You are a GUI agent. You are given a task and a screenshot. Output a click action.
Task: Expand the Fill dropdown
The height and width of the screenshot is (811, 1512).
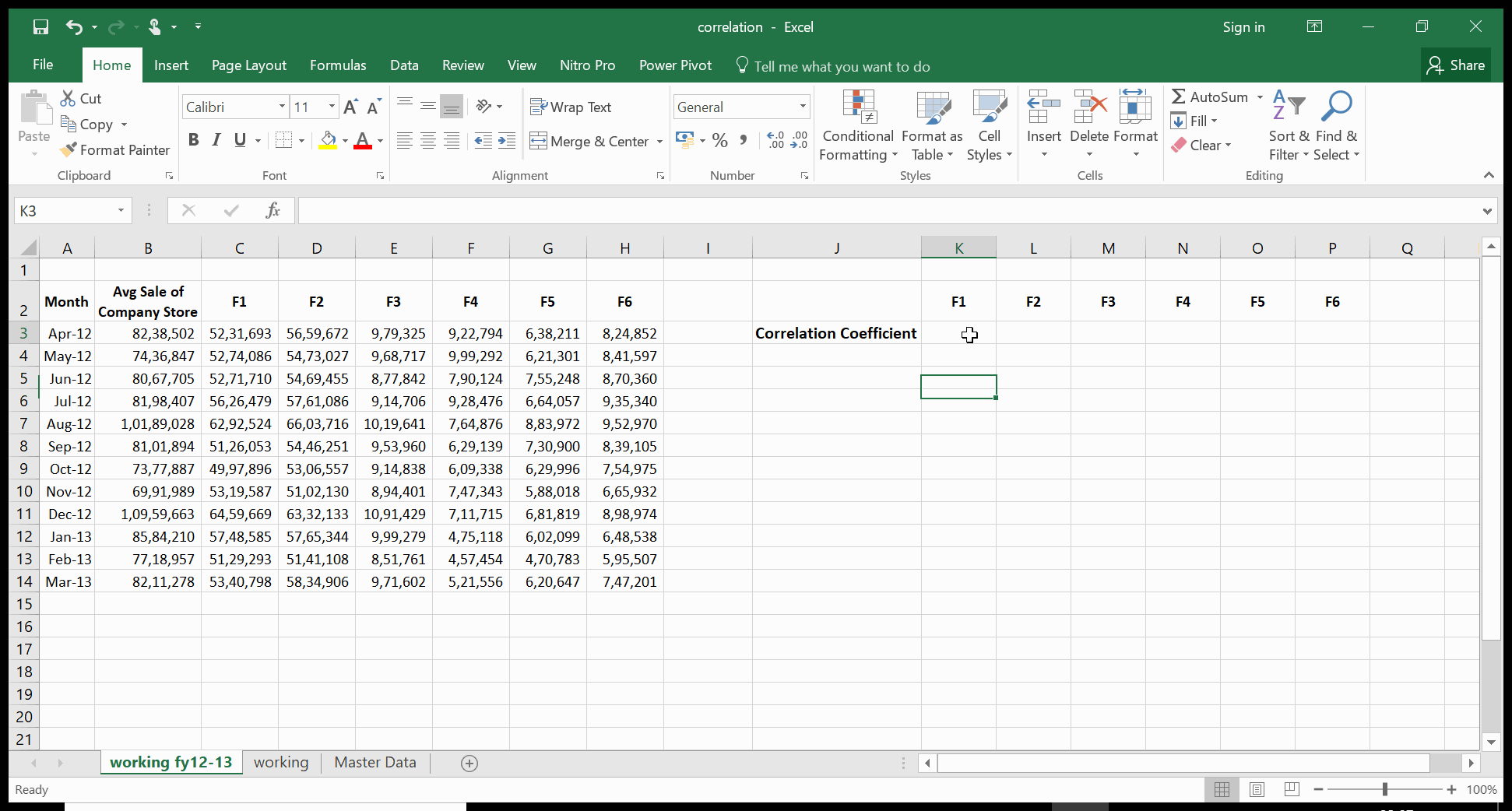coord(1214,121)
